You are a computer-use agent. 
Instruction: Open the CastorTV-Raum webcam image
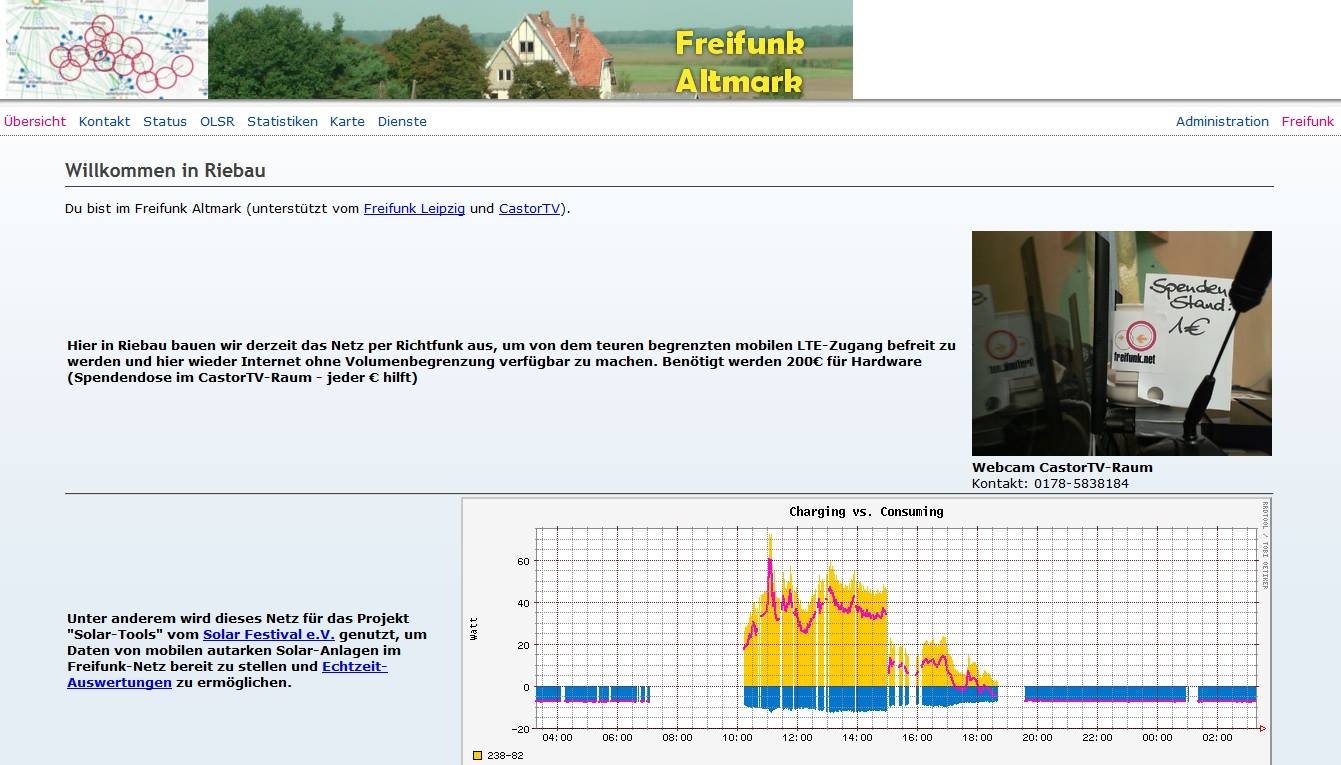coord(1121,343)
